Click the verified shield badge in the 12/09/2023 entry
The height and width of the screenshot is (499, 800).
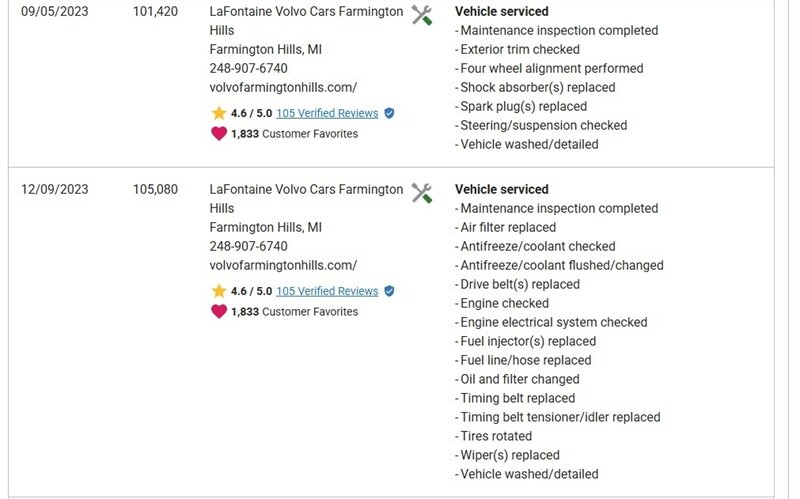point(389,292)
